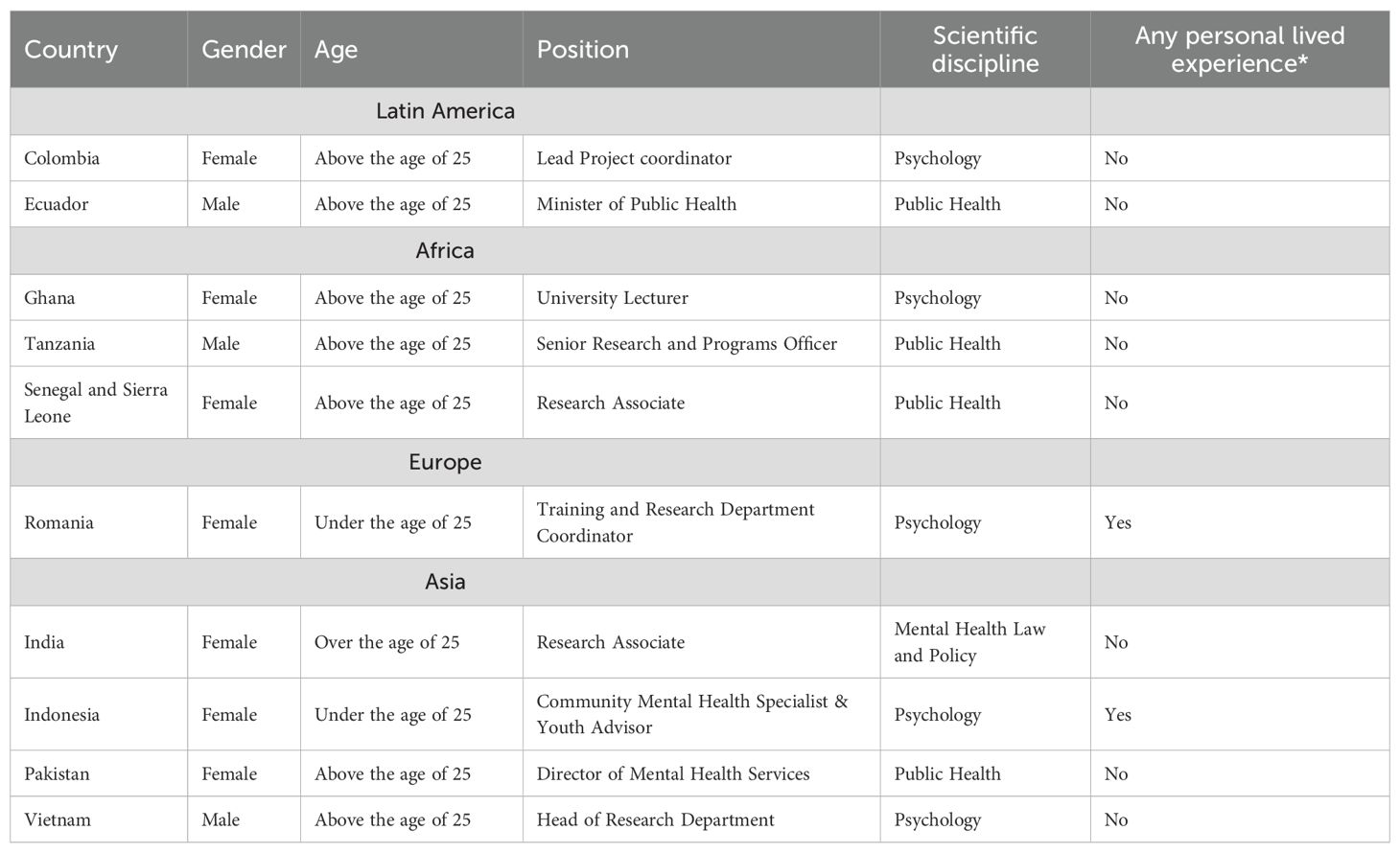Click Senior Research and Programs Officer cell
1400x853 pixels.
(x=687, y=344)
